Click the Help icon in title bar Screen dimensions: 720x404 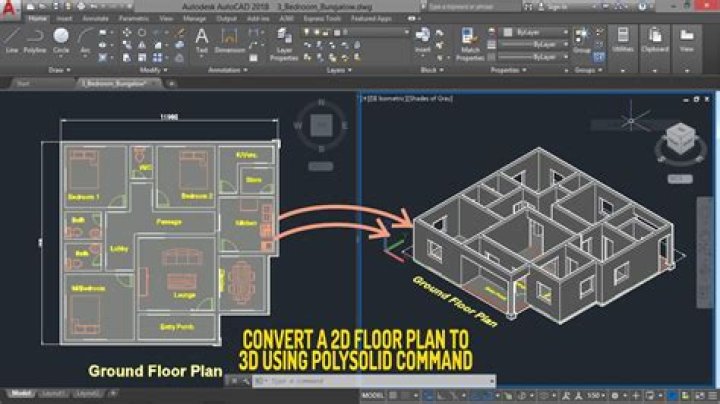pyautogui.click(x=642, y=6)
